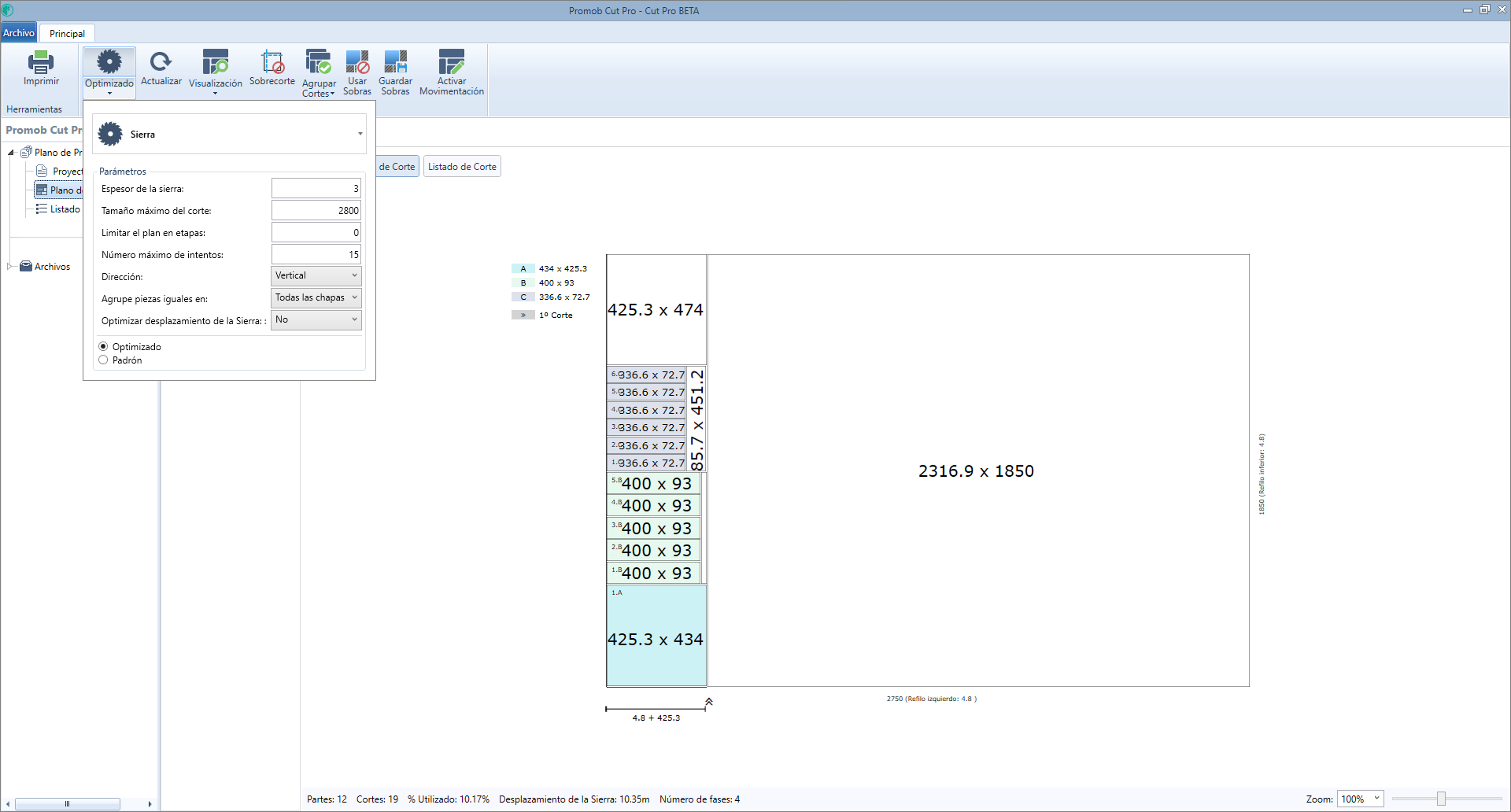Select piece 3.B 400 x 93

click(653, 528)
